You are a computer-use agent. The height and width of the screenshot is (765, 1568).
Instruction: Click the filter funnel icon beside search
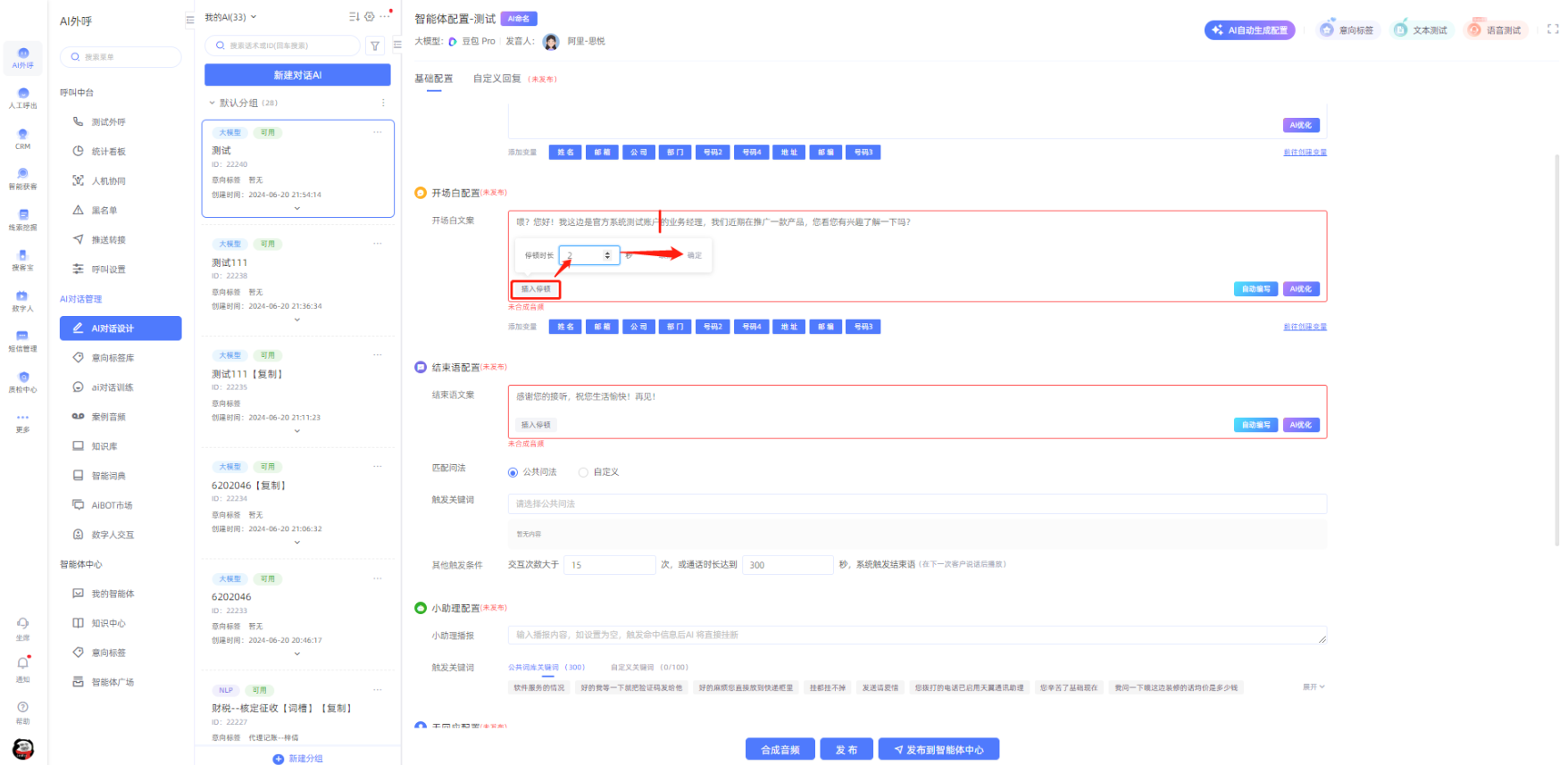(x=375, y=46)
